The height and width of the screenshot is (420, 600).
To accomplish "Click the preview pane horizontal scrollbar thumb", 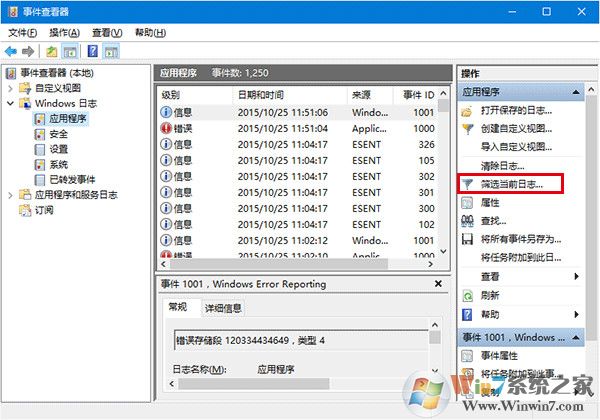I will pos(254,384).
